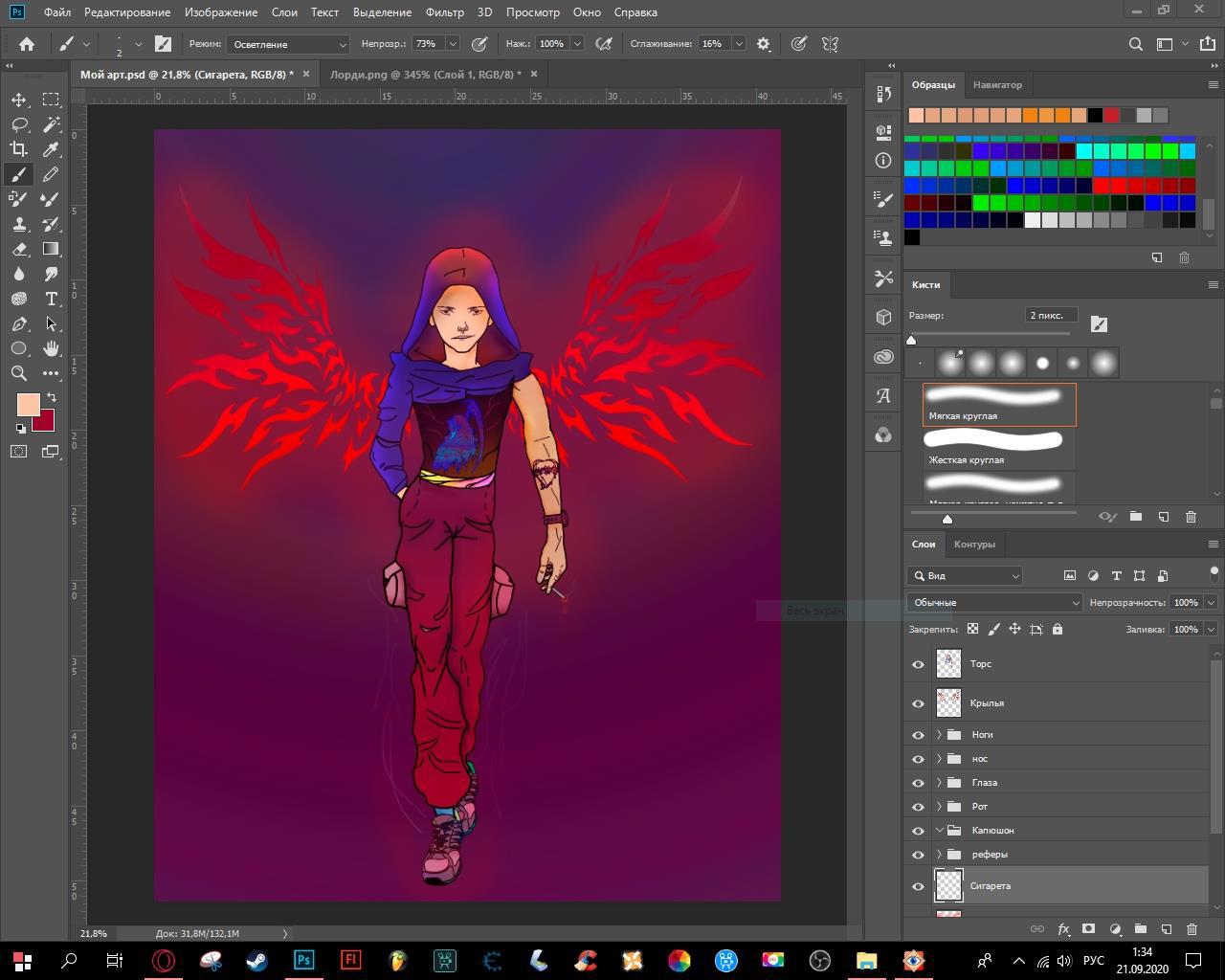The image size is (1225, 980).
Task: Toggle lock transparent pixels
Action: point(972,629)
